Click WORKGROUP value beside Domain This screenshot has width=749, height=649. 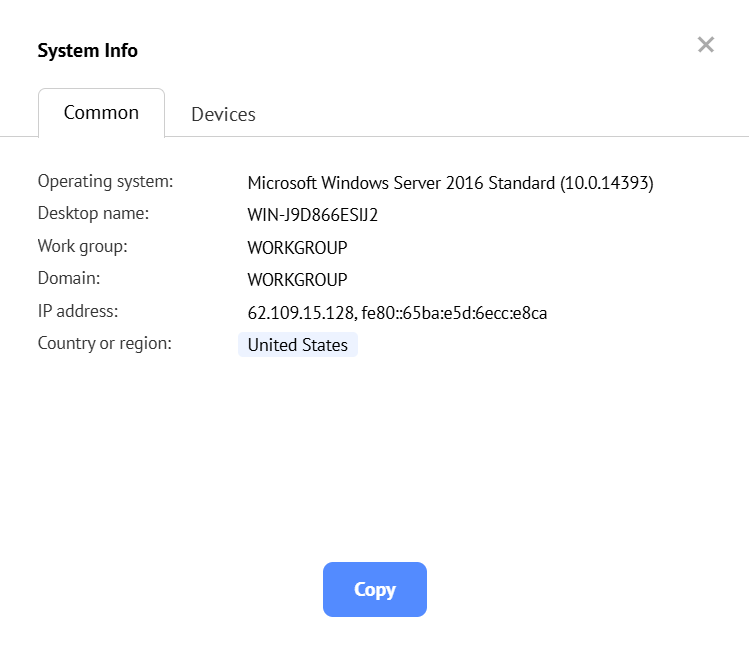click(297, 280)
